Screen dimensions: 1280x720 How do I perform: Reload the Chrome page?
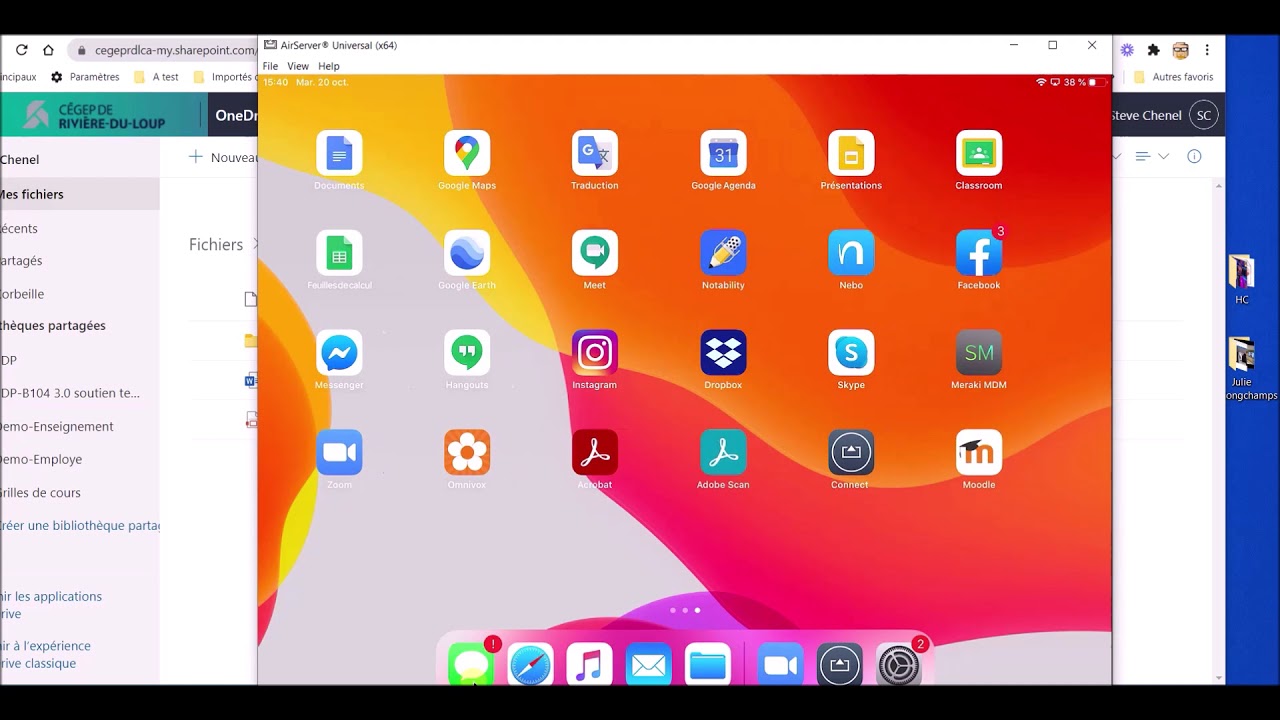click(x=21, y=50)
